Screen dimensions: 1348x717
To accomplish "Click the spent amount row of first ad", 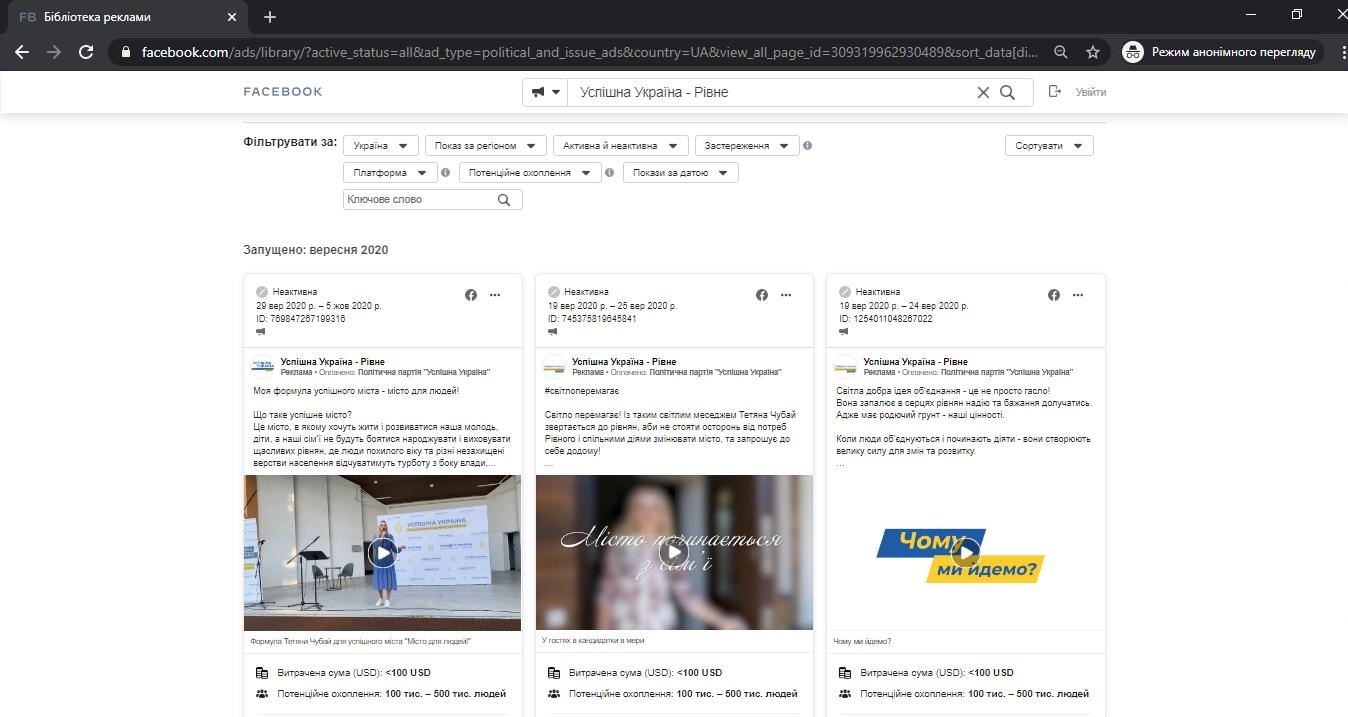I will click(343, 673).
